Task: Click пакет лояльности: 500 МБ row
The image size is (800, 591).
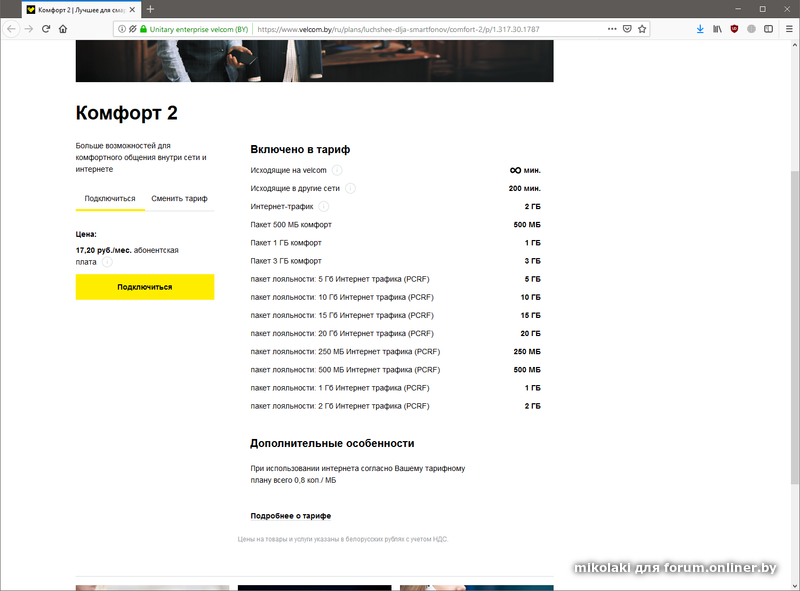Action: click(x=395, y=370)
